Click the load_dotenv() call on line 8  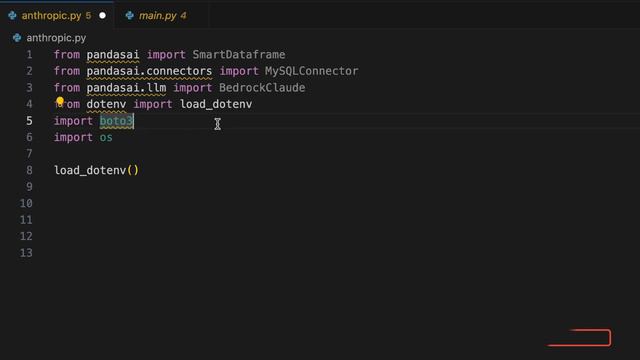click(x=96, y=170)
